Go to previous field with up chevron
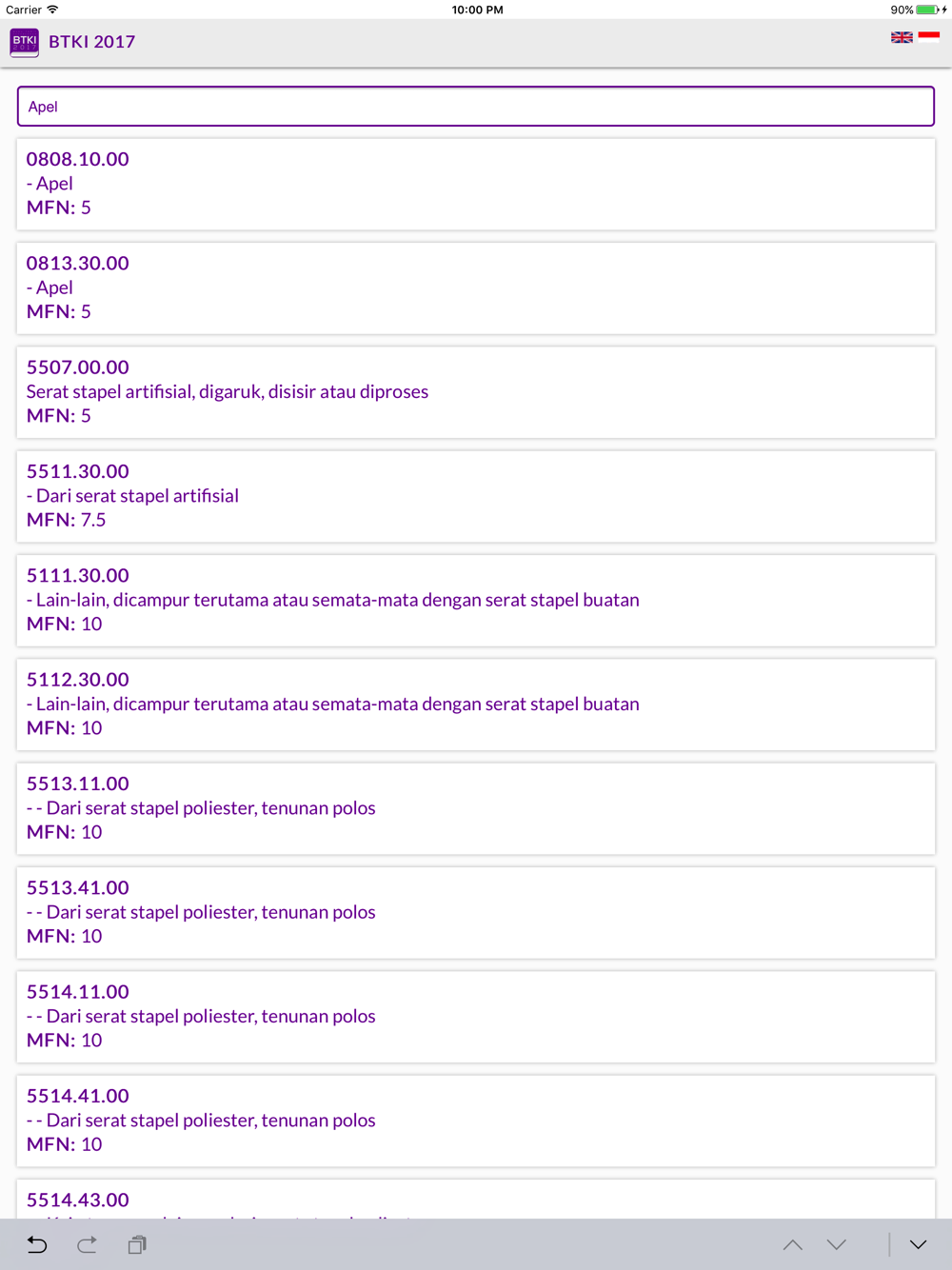 tap(793, 1244)
